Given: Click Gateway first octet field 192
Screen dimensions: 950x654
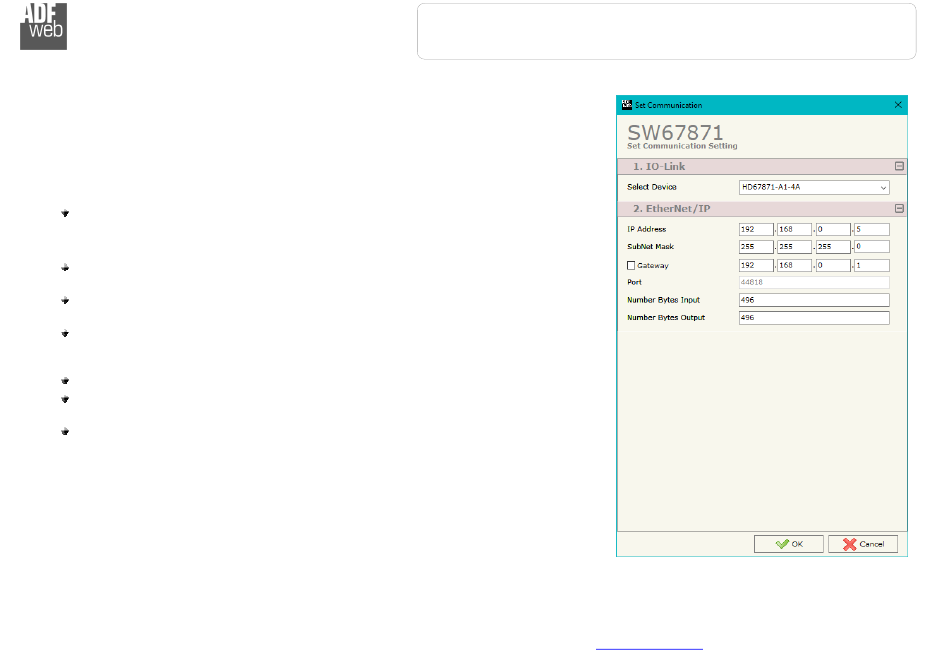Looking at the screenshot, I should 756,265.
